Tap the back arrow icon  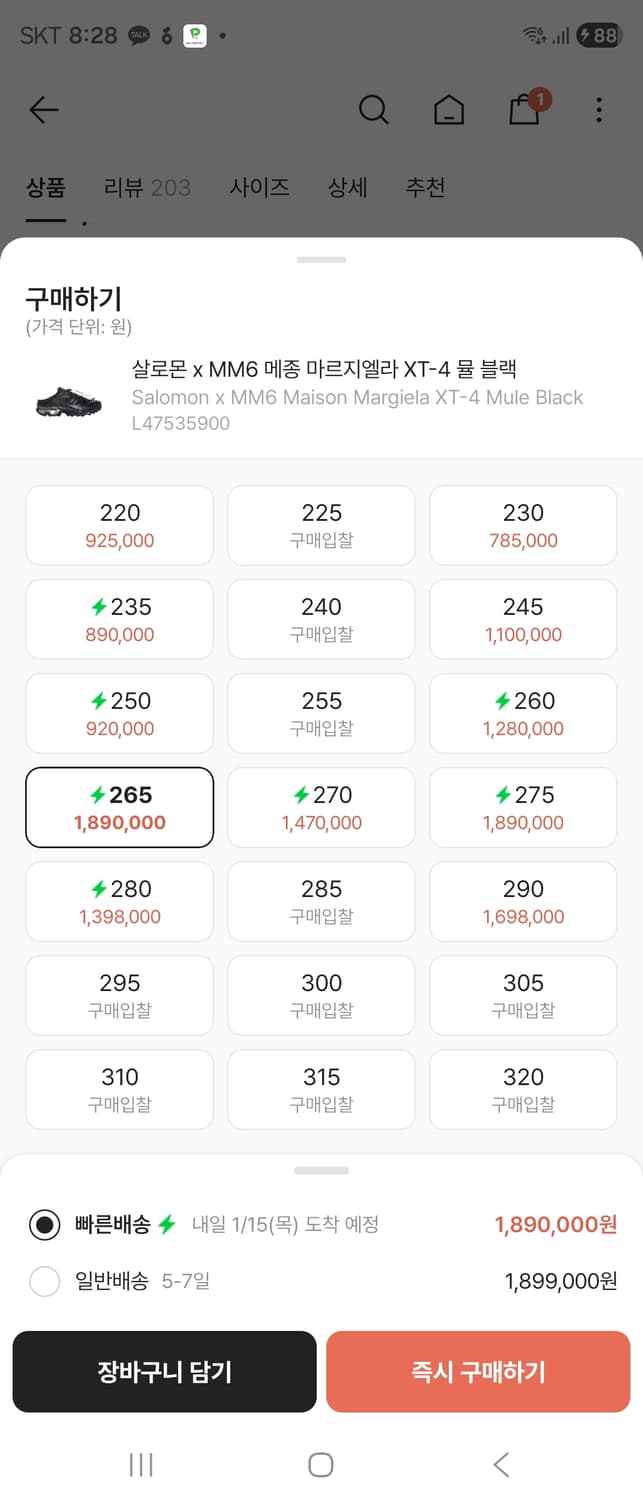pos(44,110)
